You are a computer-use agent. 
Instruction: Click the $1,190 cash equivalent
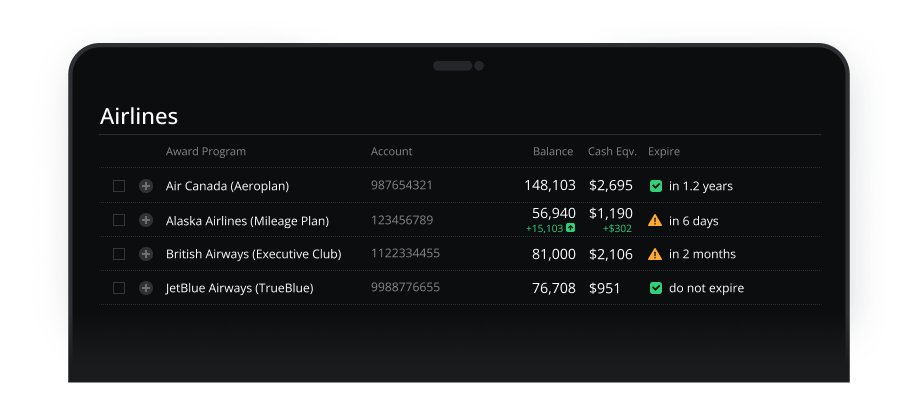[x=611, y=213]
